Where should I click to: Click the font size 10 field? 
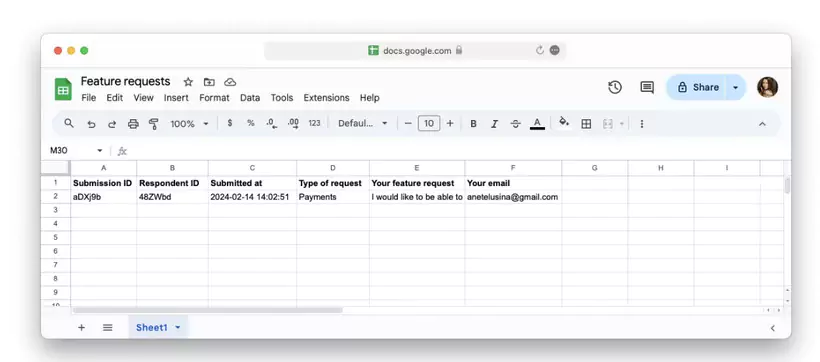(429, 124)
